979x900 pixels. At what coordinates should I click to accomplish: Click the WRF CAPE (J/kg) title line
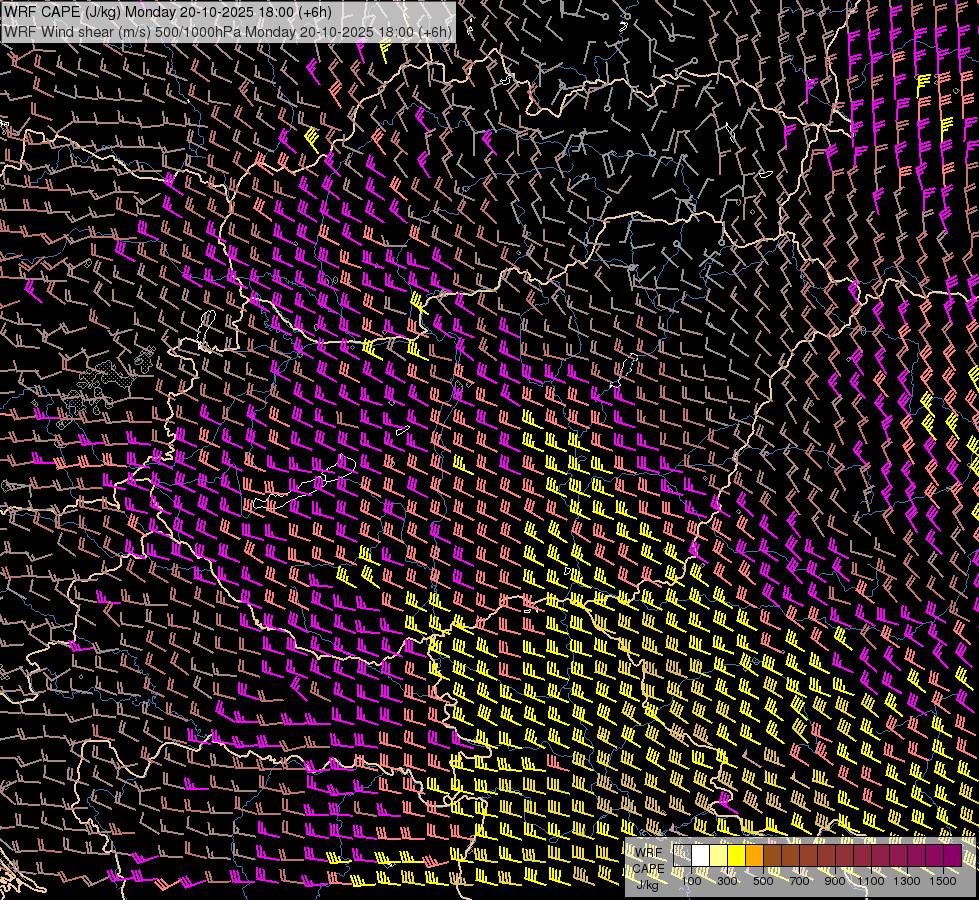point(168,12)
